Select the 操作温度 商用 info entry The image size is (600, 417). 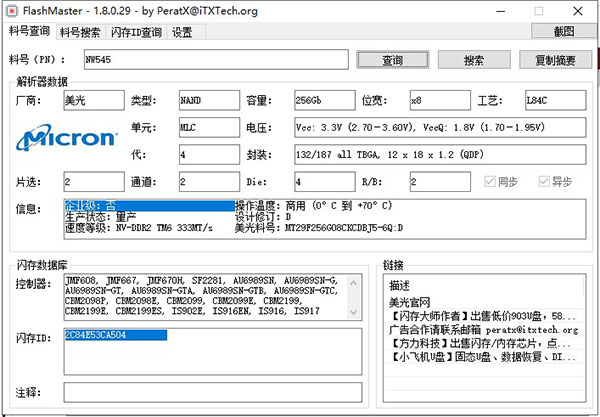pyautogui.click(x=314, y=206)
